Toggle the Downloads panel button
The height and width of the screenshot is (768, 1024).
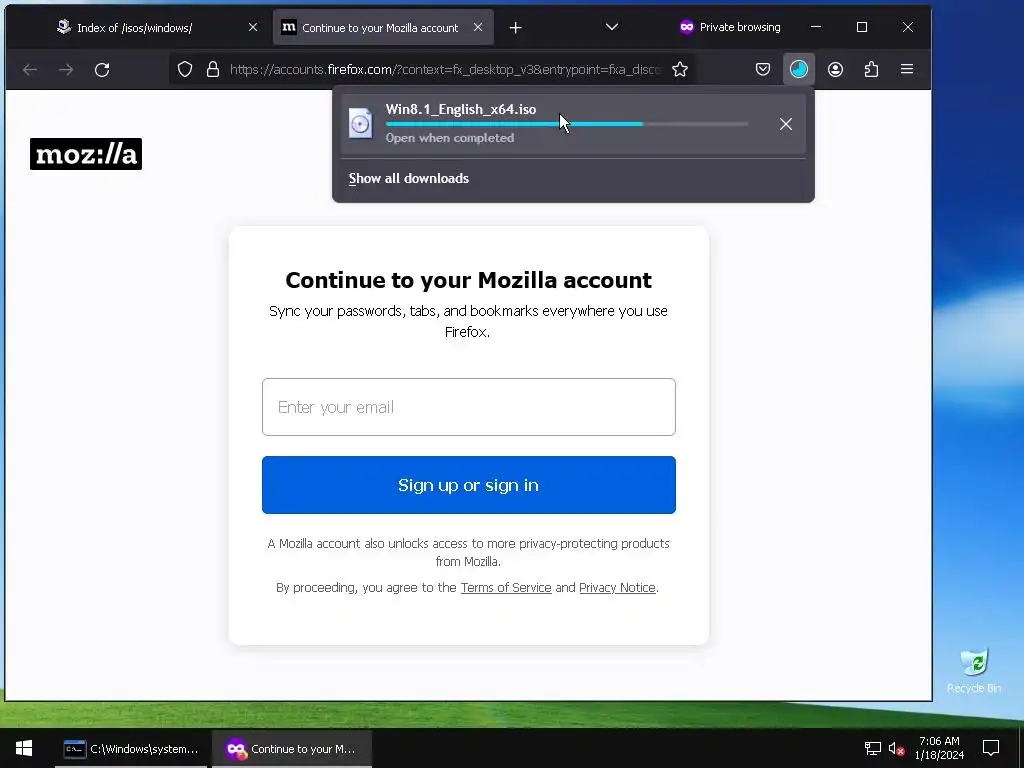point(799,69)
